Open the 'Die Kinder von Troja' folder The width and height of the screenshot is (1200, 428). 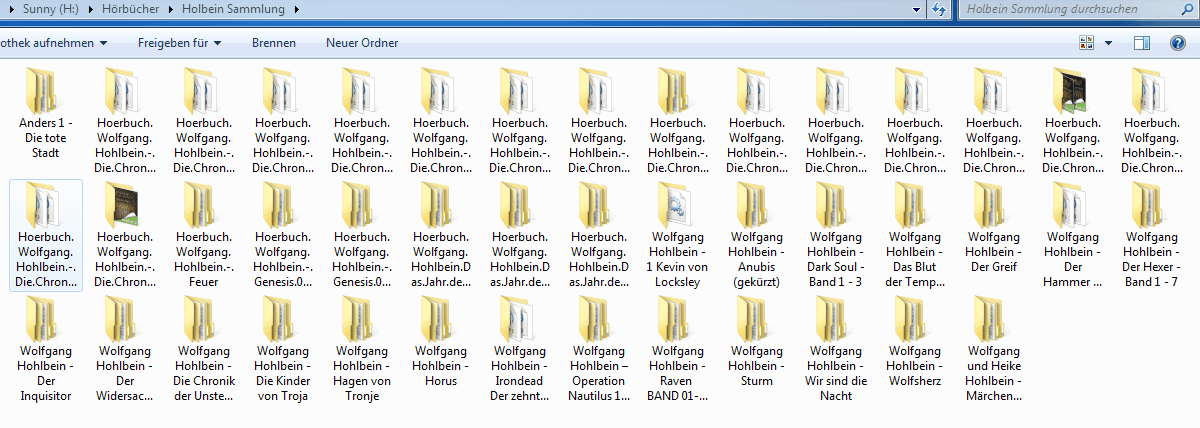(x=282, y=350)
